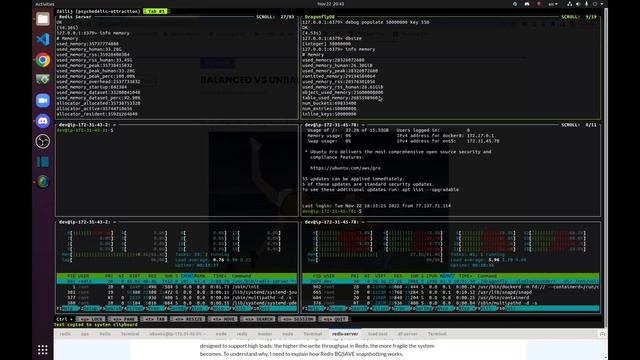Switch to the master terminal tab
This screenshot has height=360, width=640.
[264, 334]
